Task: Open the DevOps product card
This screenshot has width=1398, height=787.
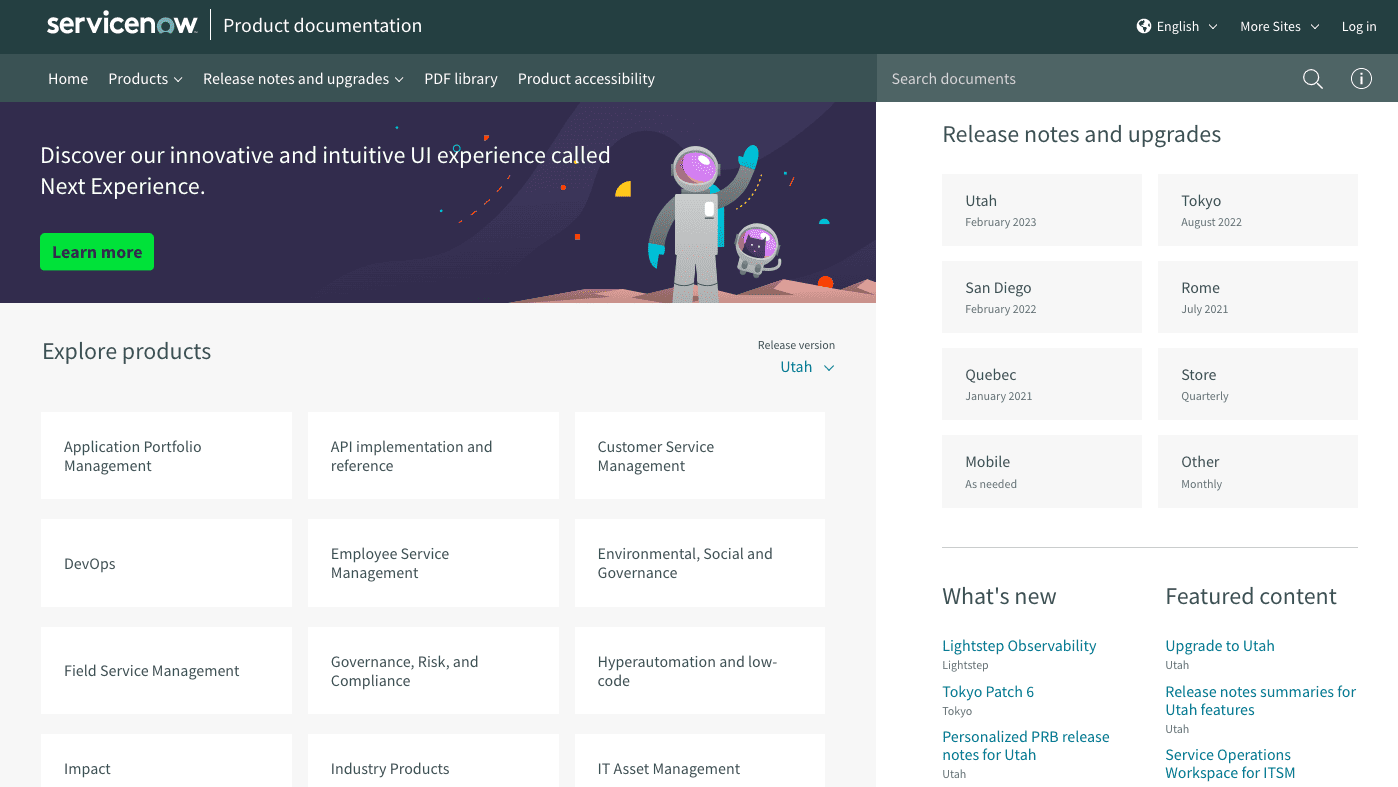Action: [166, 563]
